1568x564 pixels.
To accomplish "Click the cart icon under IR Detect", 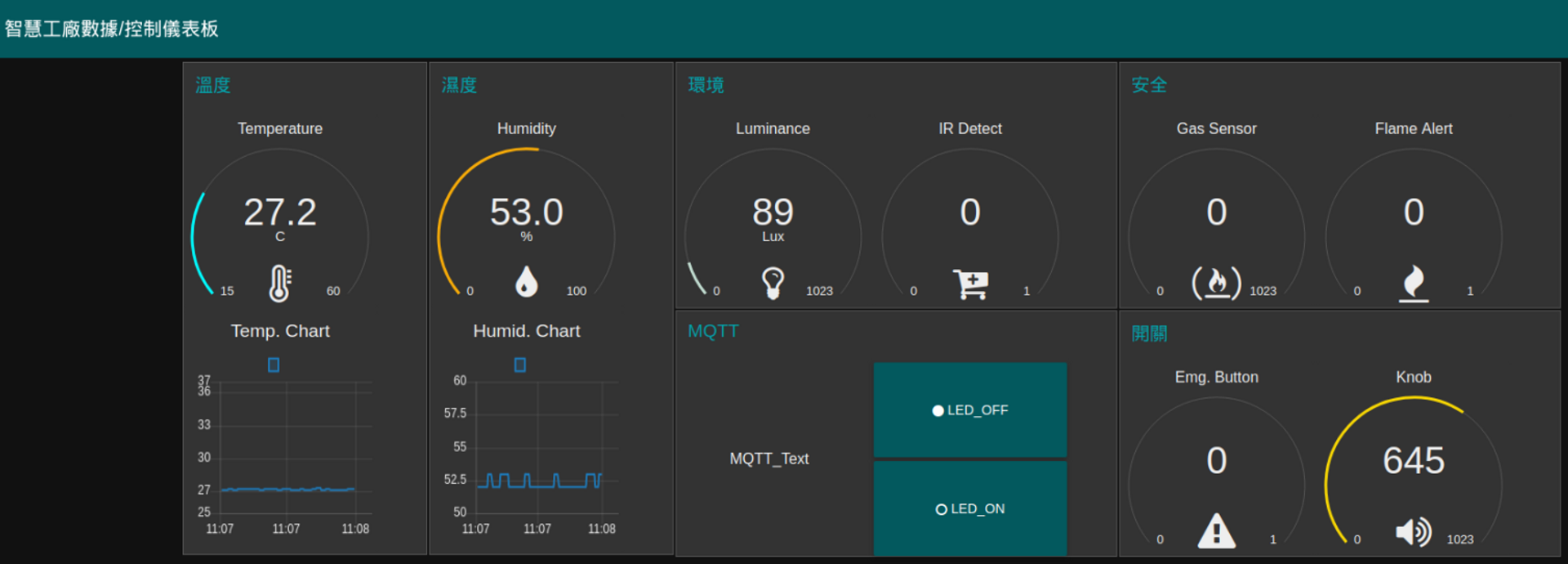I will [970, 284].
